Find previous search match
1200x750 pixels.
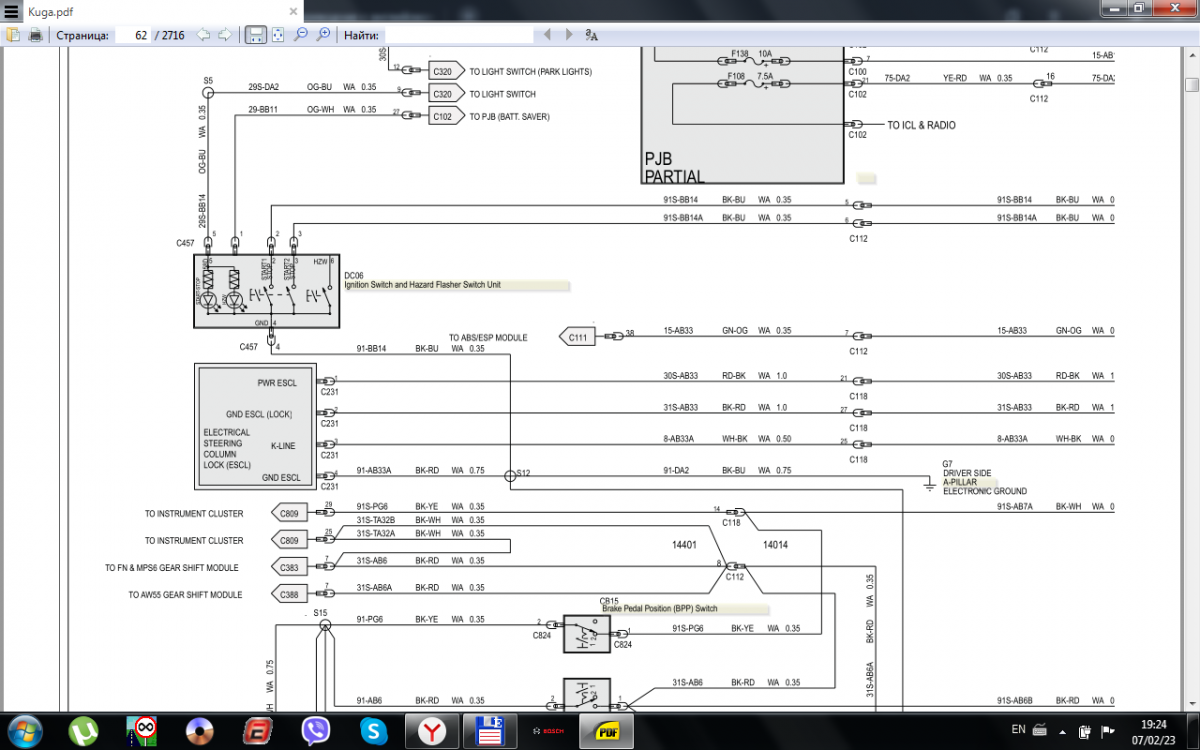point(547,35)
